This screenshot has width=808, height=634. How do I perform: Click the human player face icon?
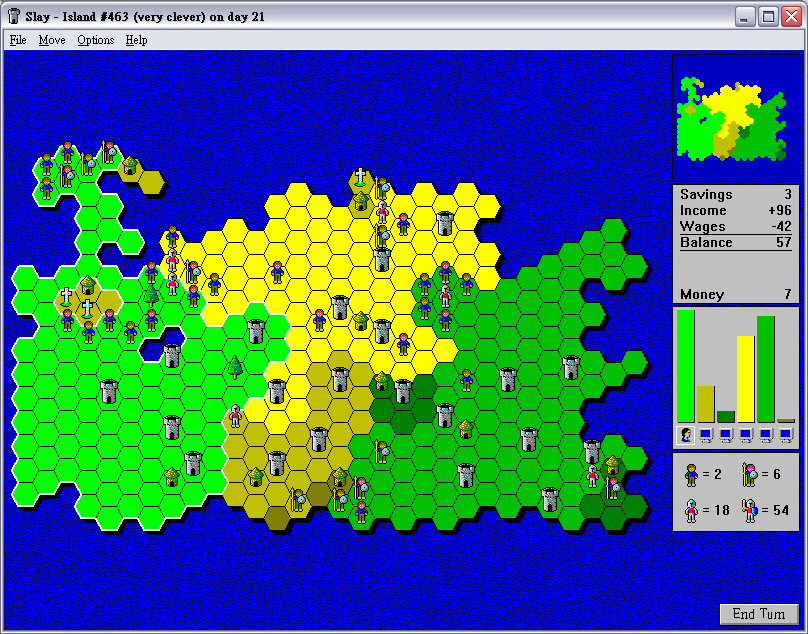[686, 435]
